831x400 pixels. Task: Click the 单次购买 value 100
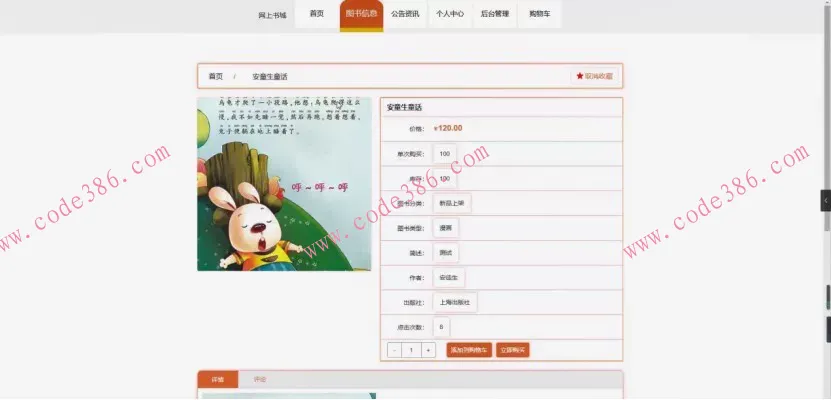pyautogui.click(x=445, y=154)
